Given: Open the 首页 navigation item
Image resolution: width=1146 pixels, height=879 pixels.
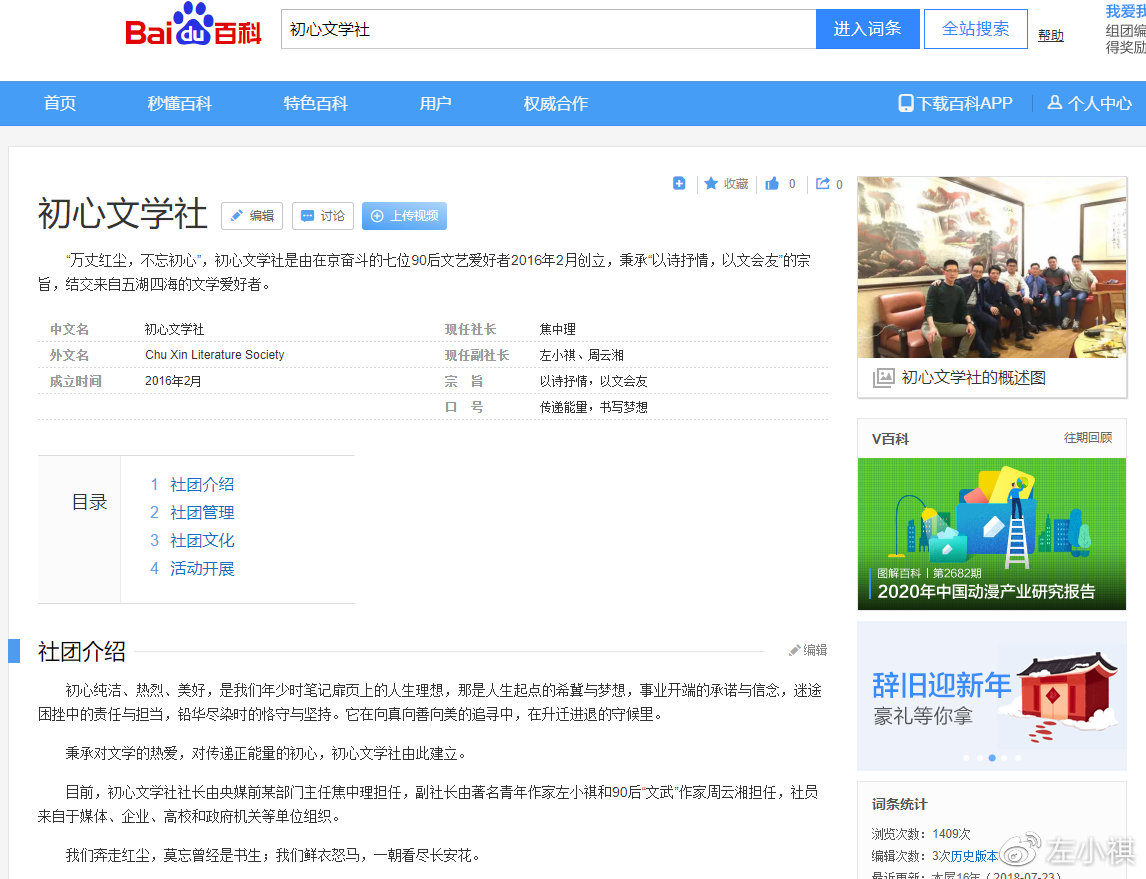Looking at the screenshot, I should pos(59,103).
